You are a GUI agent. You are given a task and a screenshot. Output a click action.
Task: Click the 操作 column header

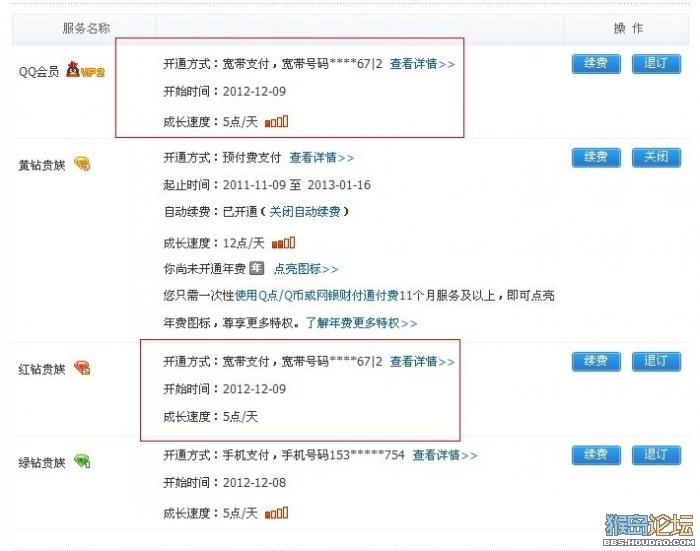[x=628, y=29]
